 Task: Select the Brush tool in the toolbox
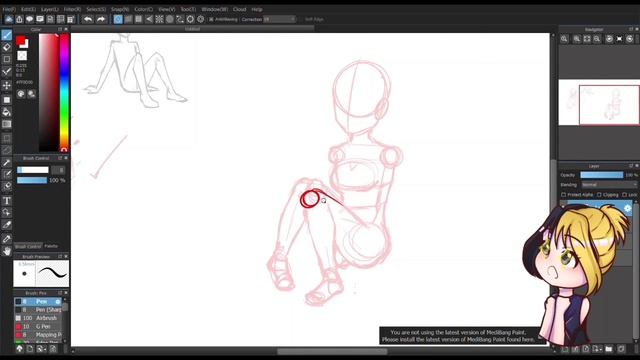[x=7, y=35]
